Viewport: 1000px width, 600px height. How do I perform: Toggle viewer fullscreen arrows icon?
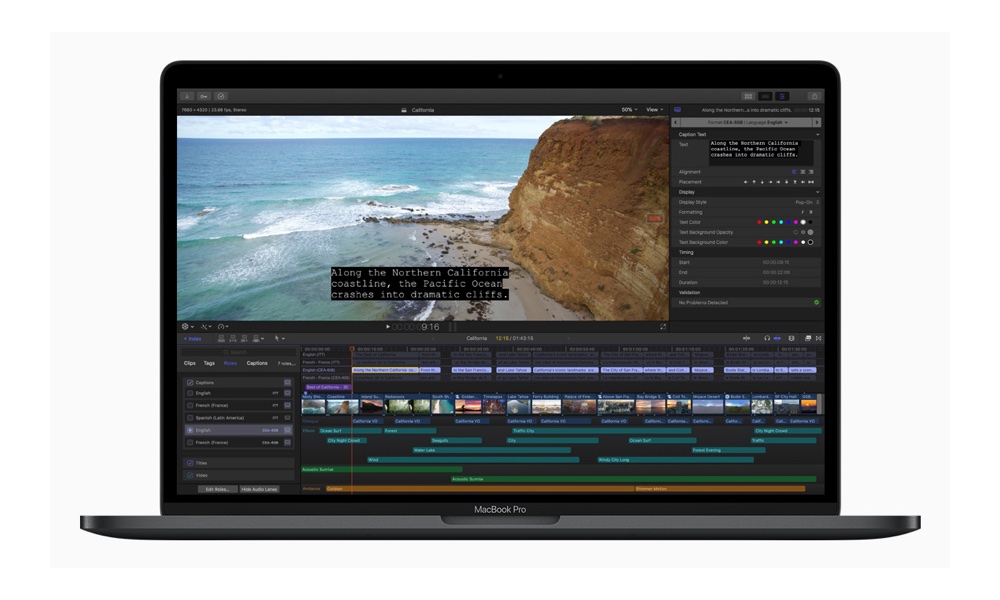[663, 326]
